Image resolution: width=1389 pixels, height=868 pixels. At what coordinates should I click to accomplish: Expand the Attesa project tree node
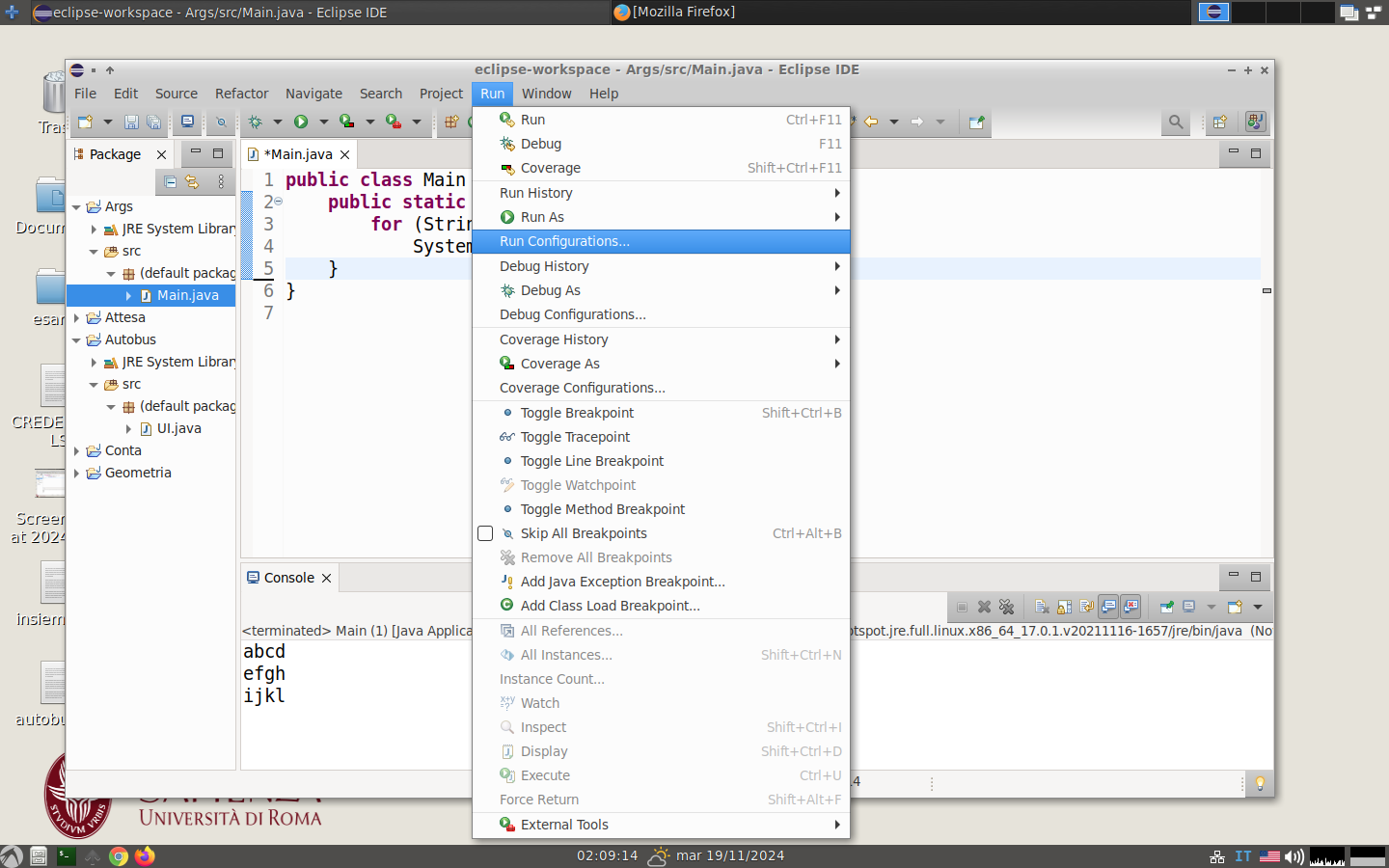click(77, 317)
